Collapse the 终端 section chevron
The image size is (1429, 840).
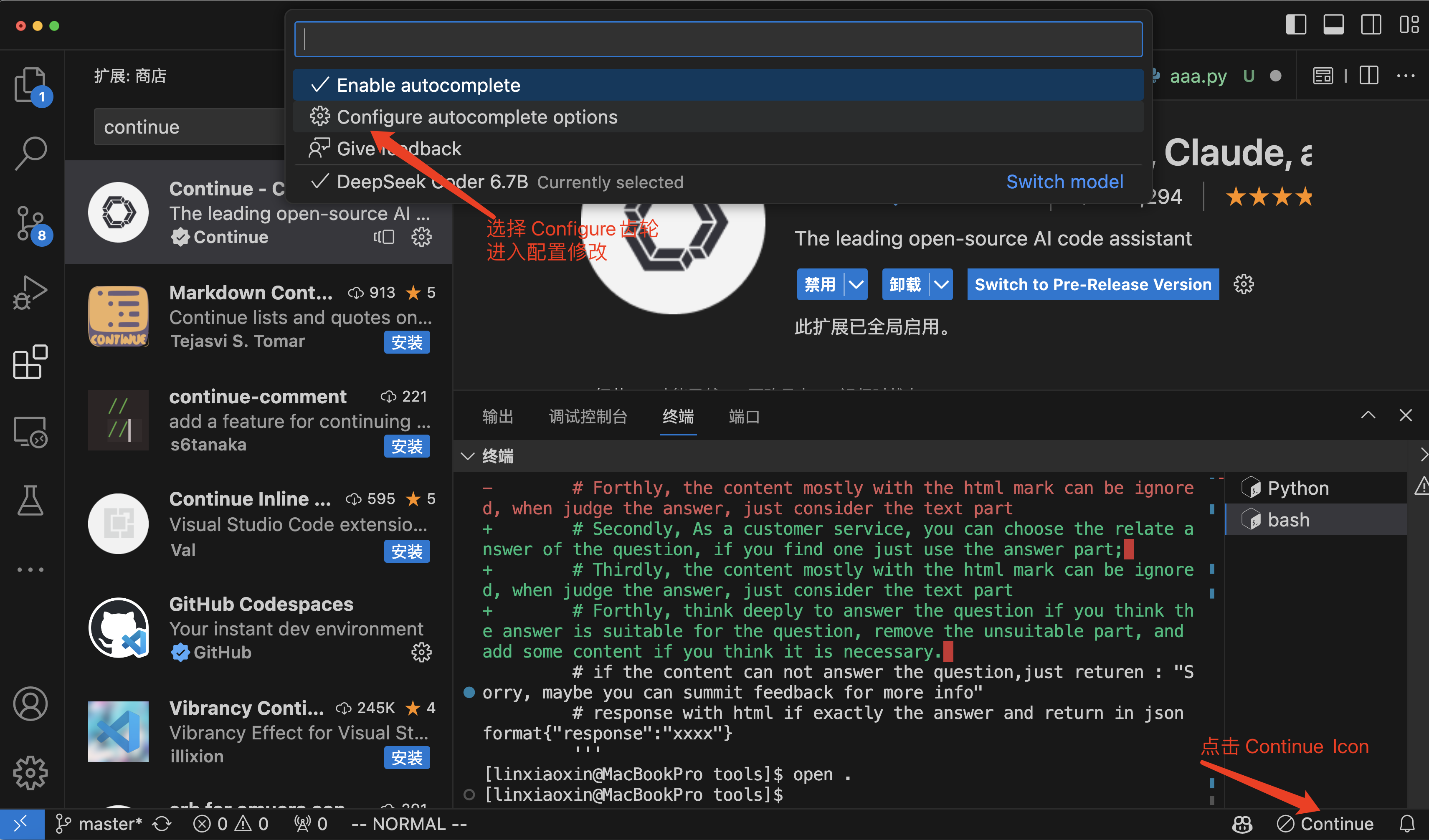467,456
